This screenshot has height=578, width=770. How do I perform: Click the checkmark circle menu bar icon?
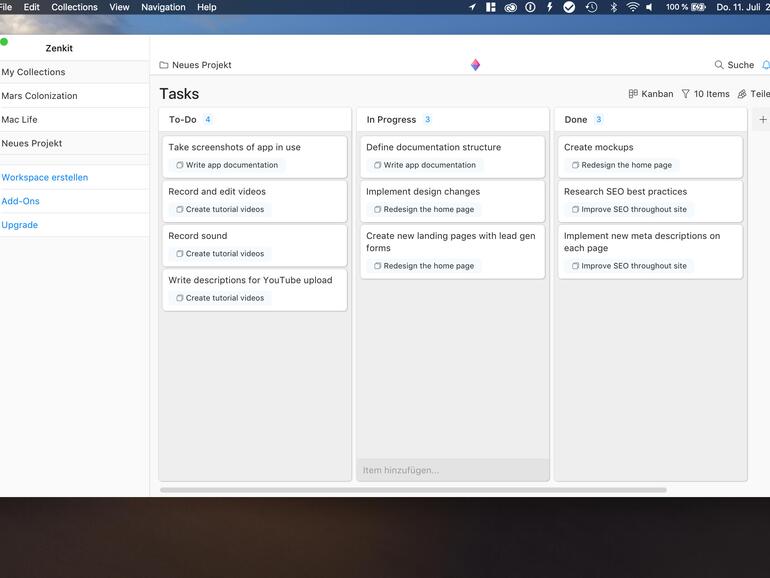click(x=569, y=7)
